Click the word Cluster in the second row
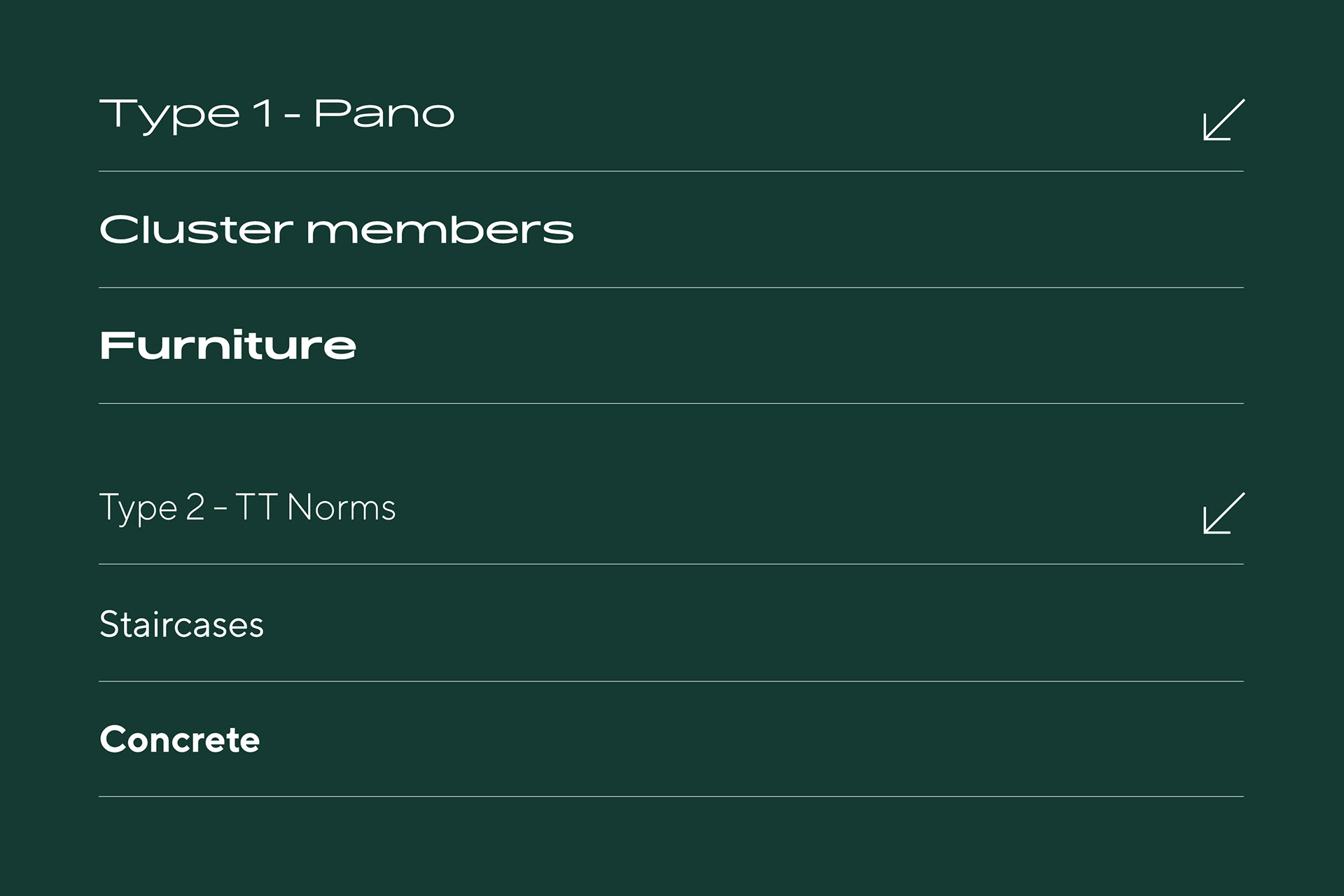Screen dimensions: 1344x896 click(x=196, y=229)
